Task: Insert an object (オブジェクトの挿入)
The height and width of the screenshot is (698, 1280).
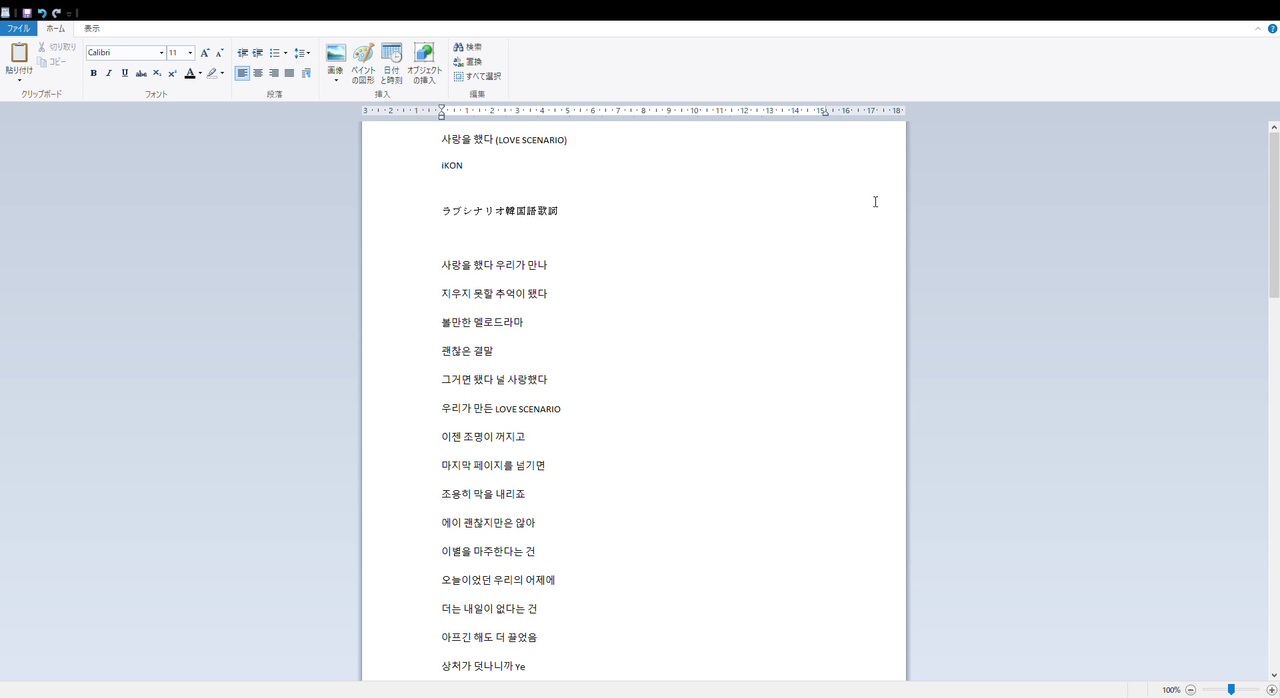Action: coord(424,64)
